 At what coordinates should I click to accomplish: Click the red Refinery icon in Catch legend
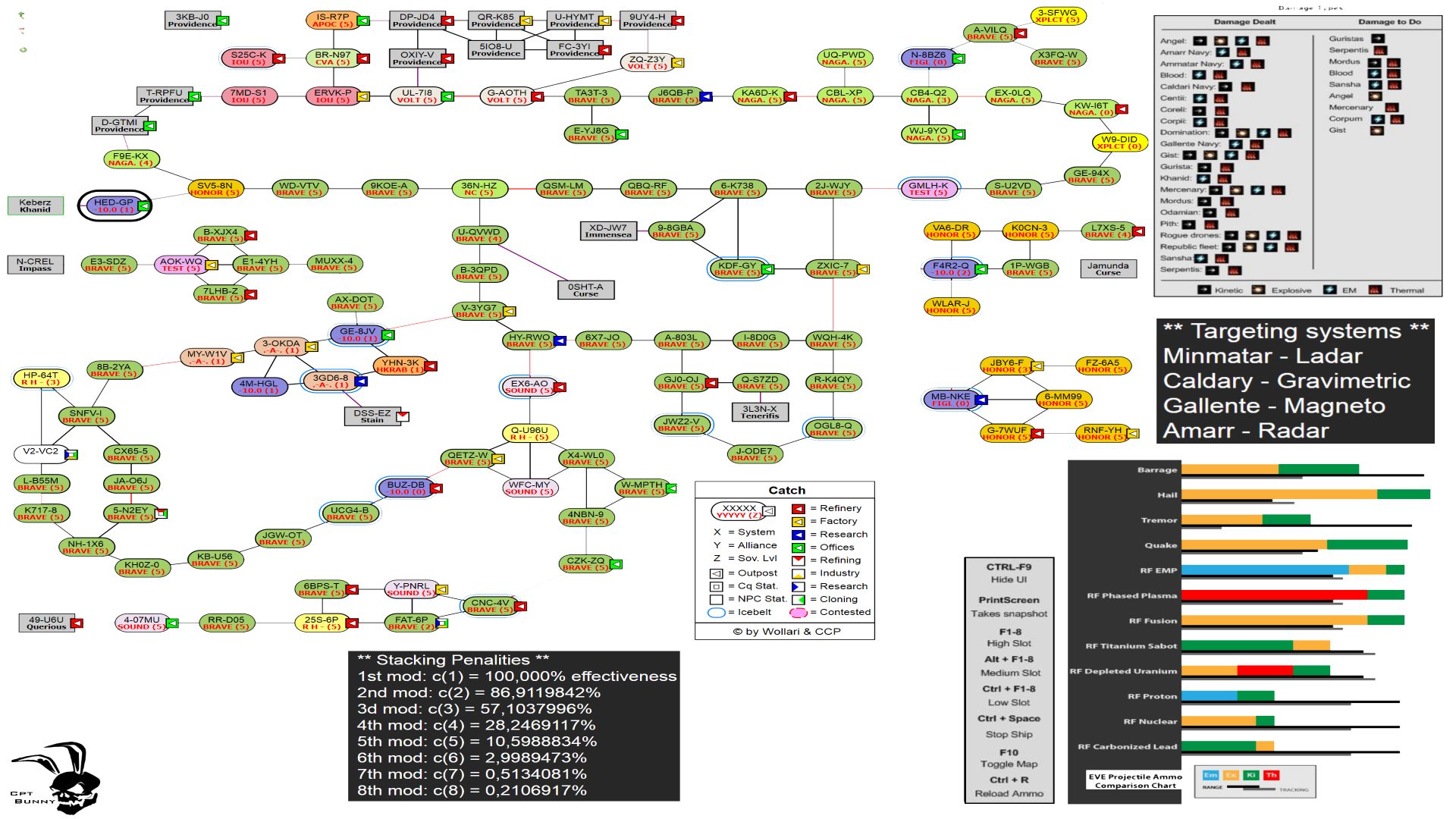[798, 509]
